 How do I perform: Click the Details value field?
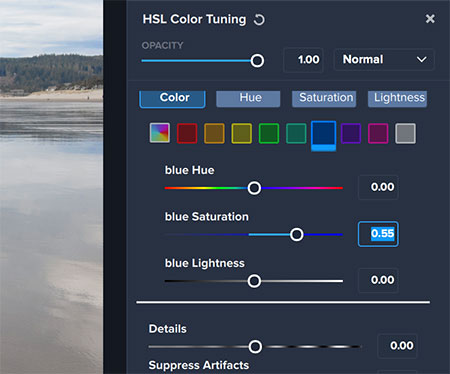[397, 346]
